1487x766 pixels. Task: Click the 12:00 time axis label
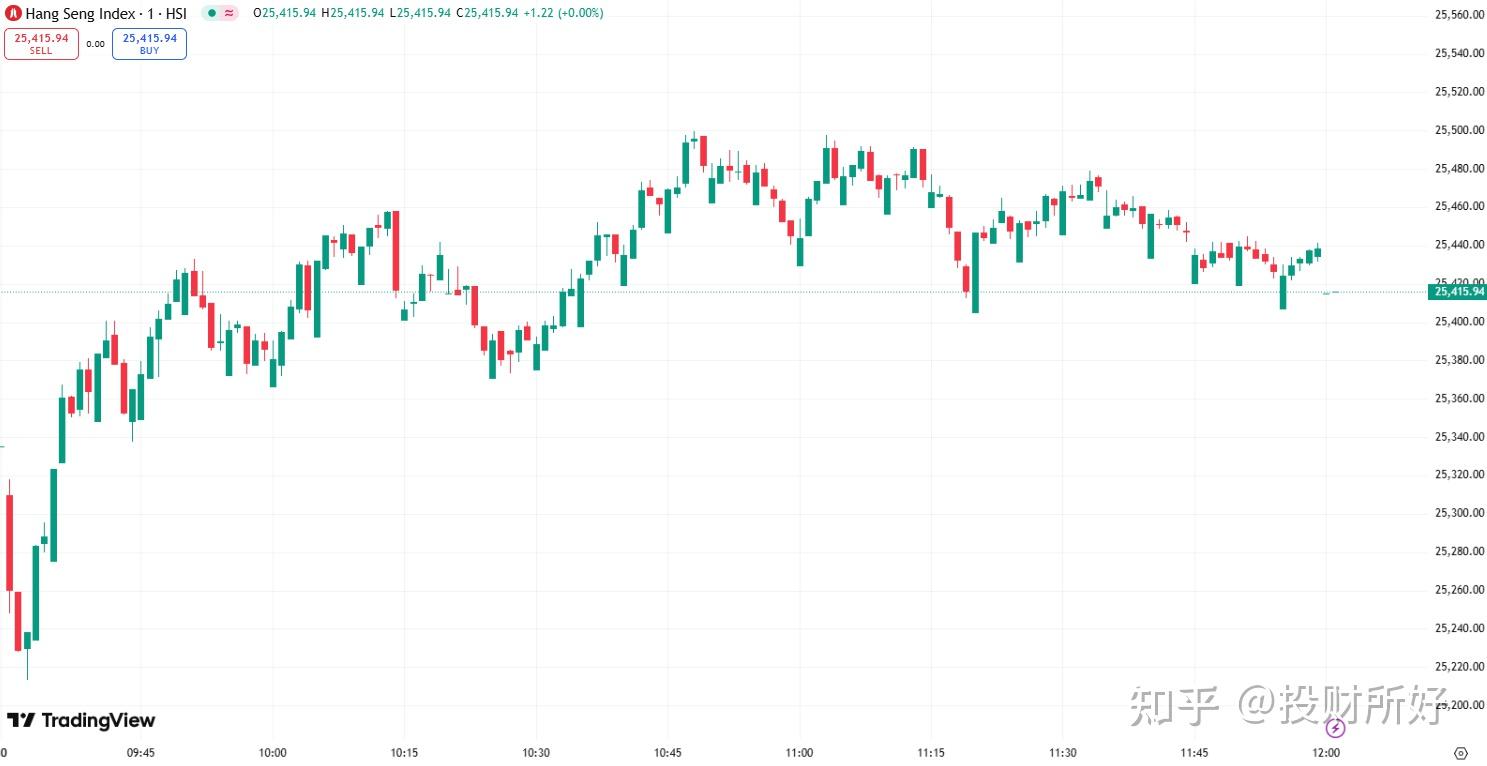(x=1326, y=753)
